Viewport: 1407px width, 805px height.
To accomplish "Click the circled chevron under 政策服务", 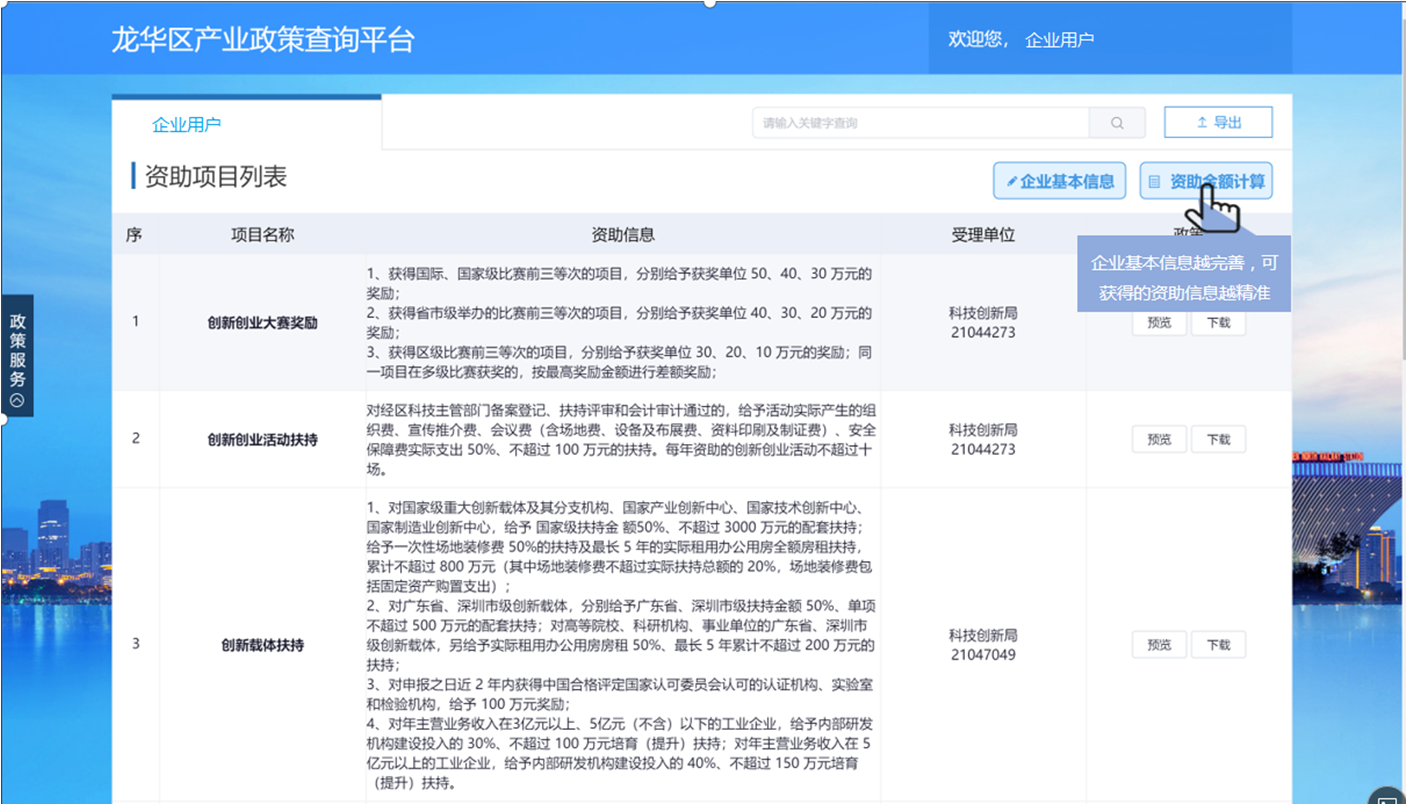I will 17,400.
